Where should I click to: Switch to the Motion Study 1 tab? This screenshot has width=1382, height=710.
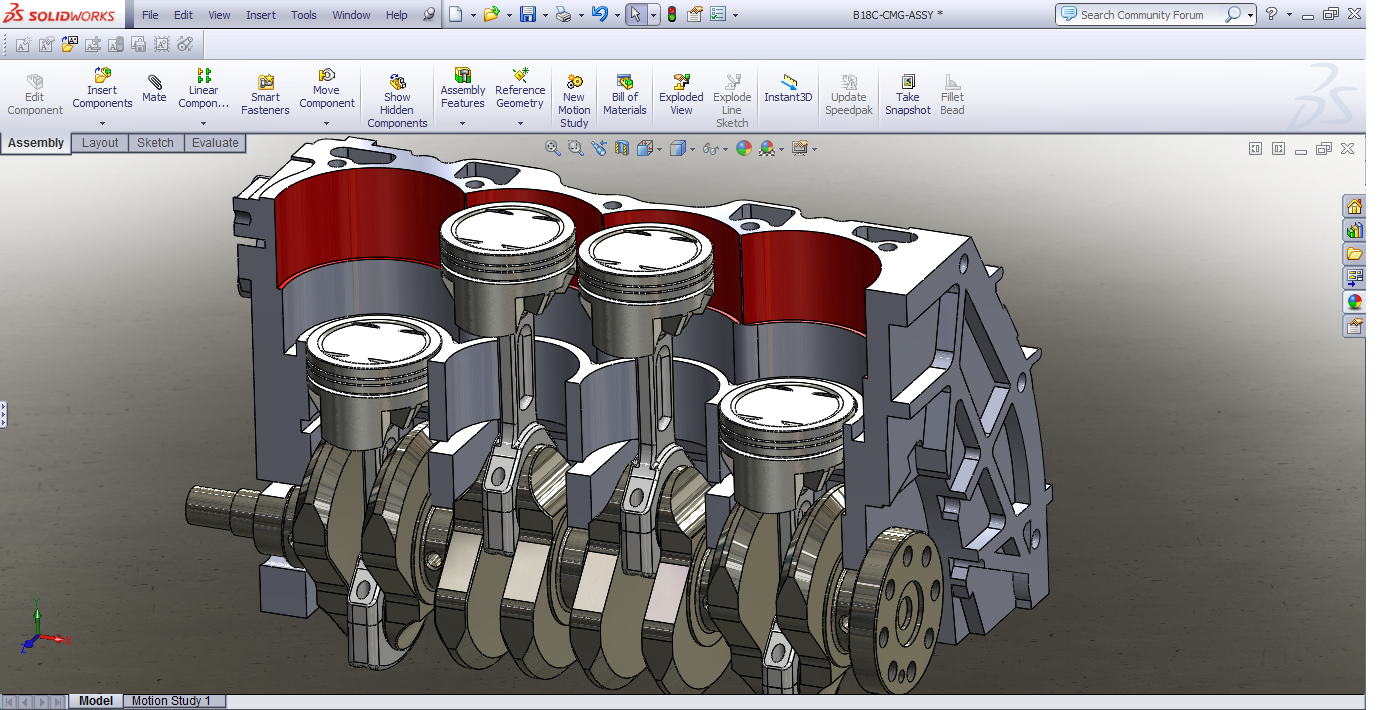[171, 701]
